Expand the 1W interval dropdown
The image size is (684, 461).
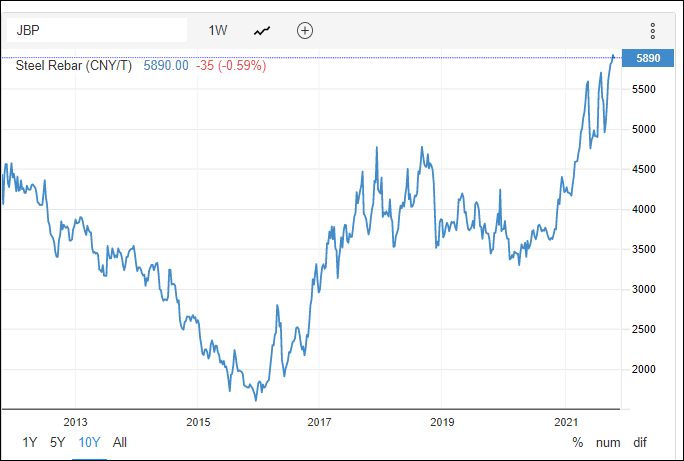point(218,30)
